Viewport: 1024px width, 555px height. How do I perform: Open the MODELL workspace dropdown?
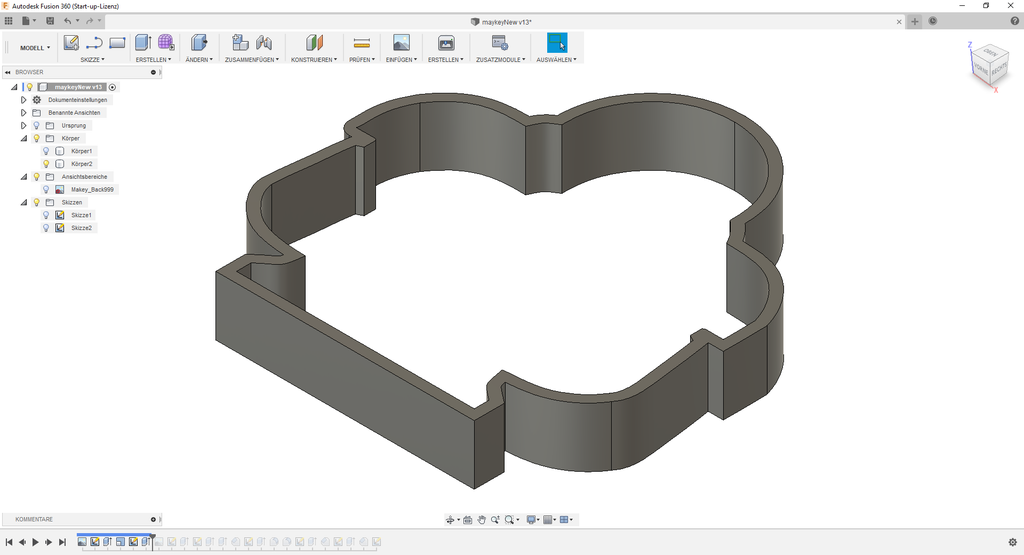(36, 47)
